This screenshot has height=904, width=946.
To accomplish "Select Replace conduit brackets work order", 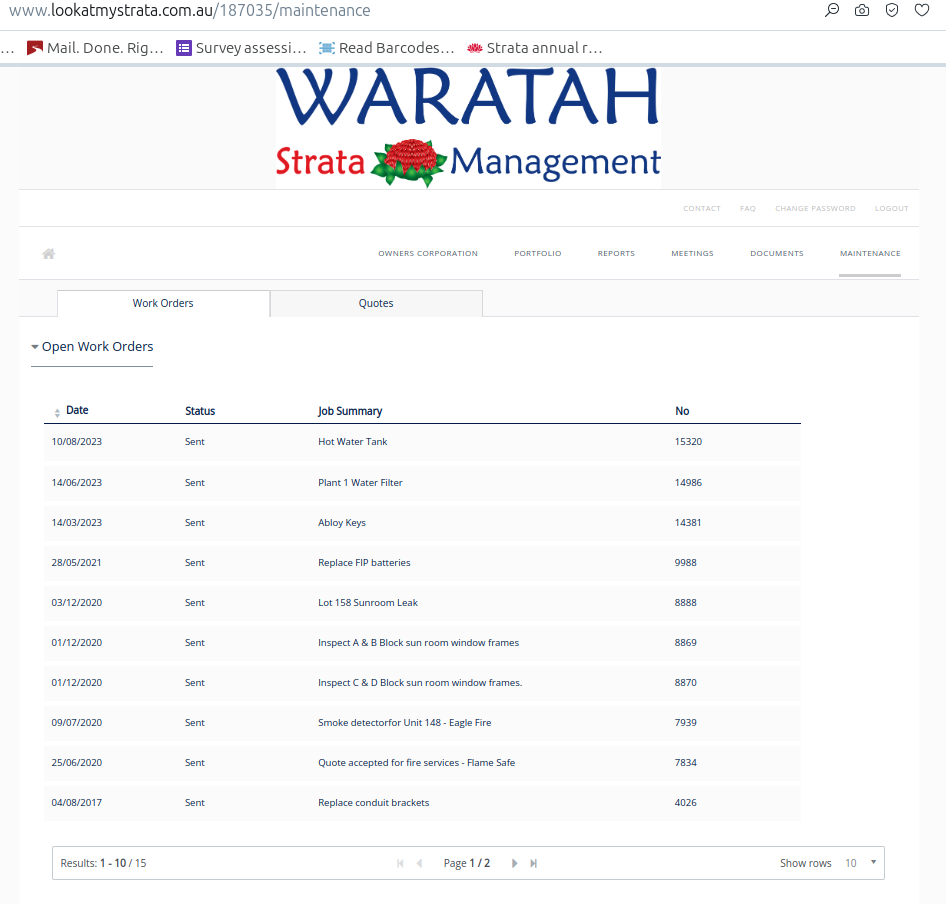I will click(422, 803).
